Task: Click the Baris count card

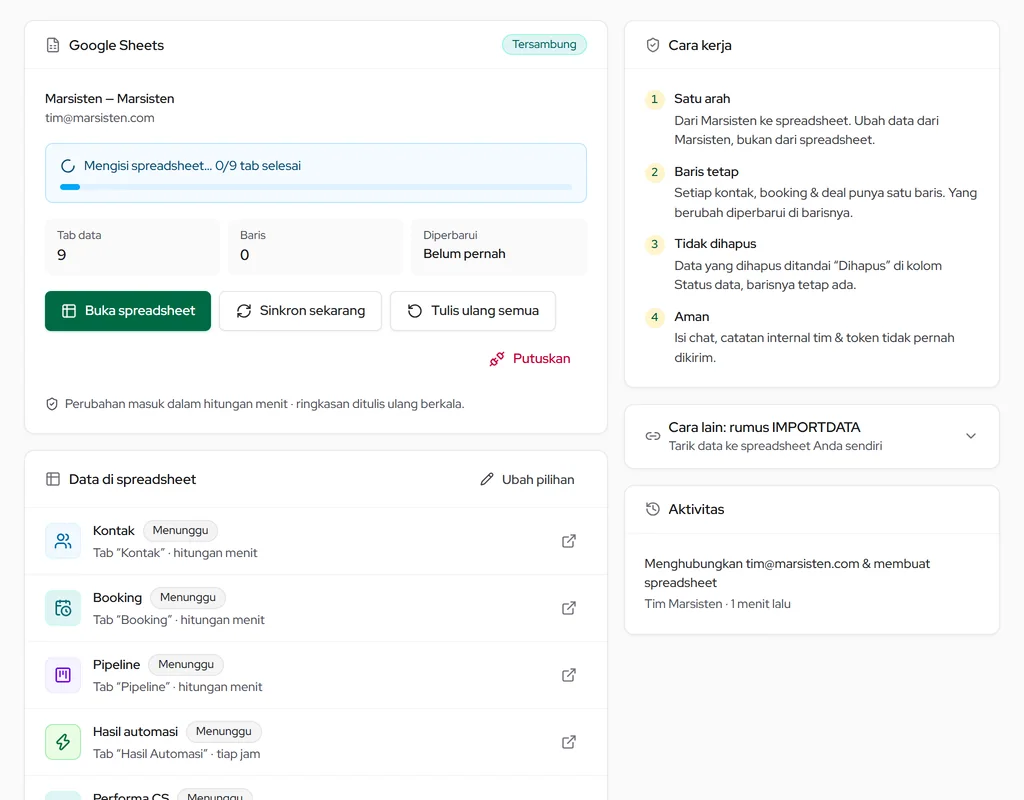Action: point(315,247)
